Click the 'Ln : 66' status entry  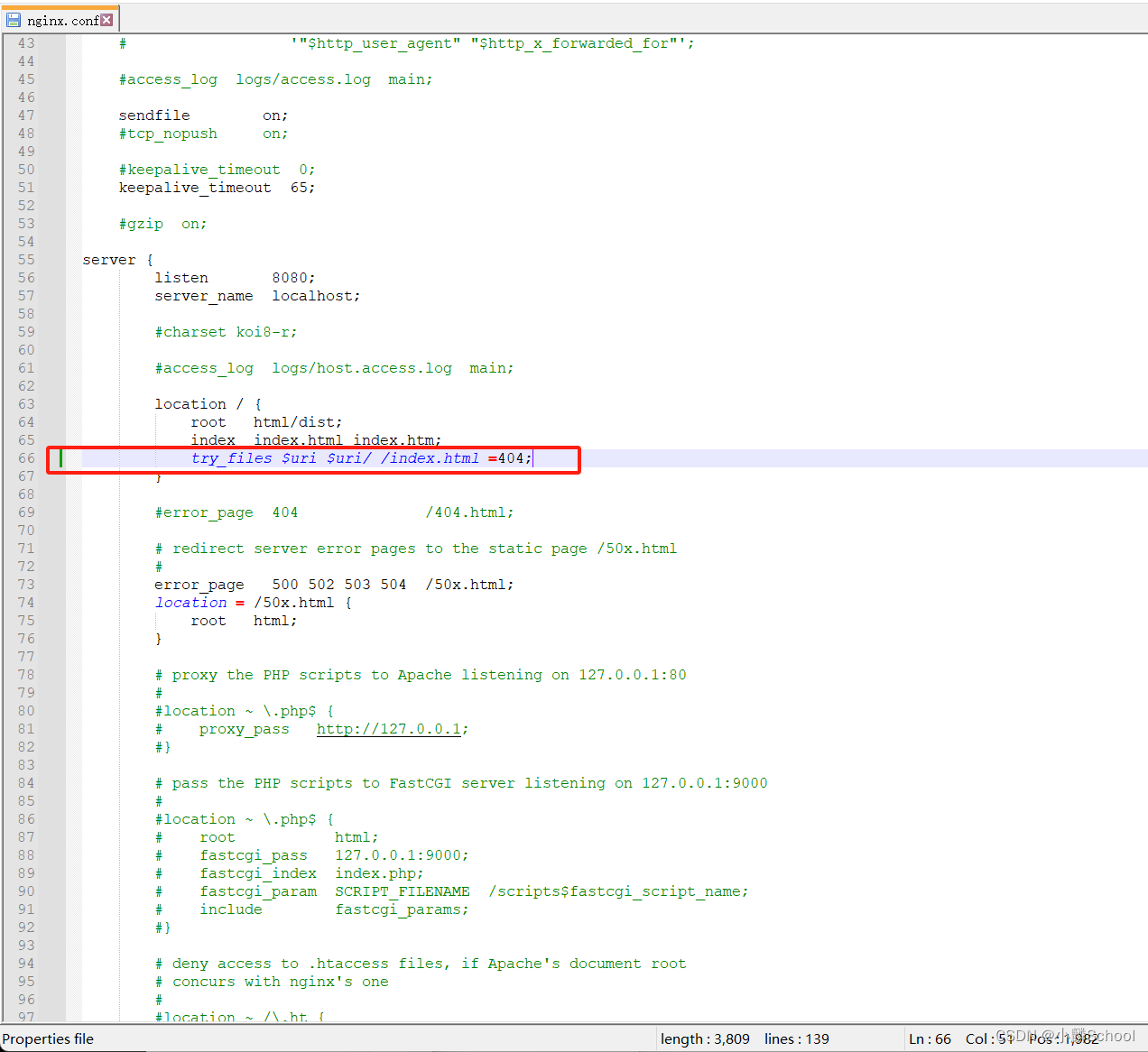(930, 1038)
